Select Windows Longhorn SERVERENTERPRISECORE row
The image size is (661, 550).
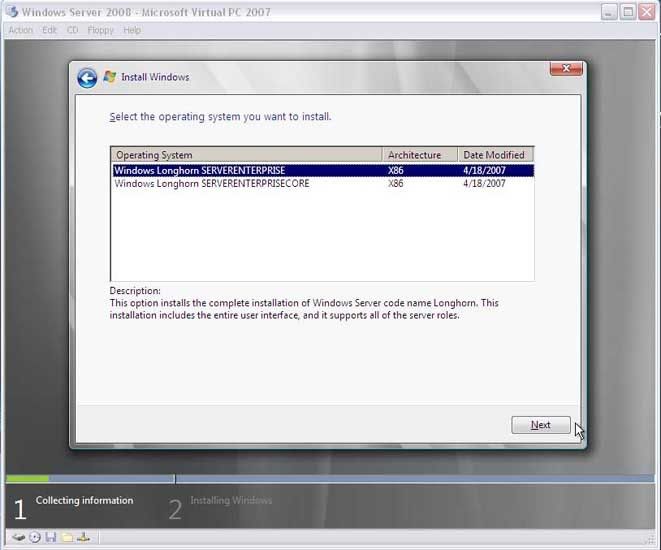[323, 183]
